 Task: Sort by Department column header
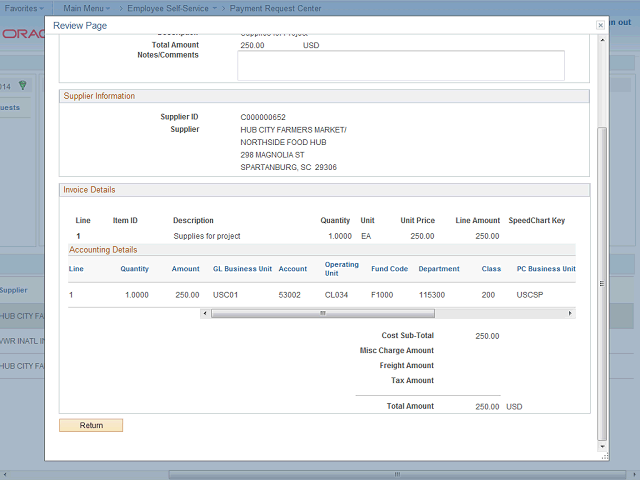(439, 269)
